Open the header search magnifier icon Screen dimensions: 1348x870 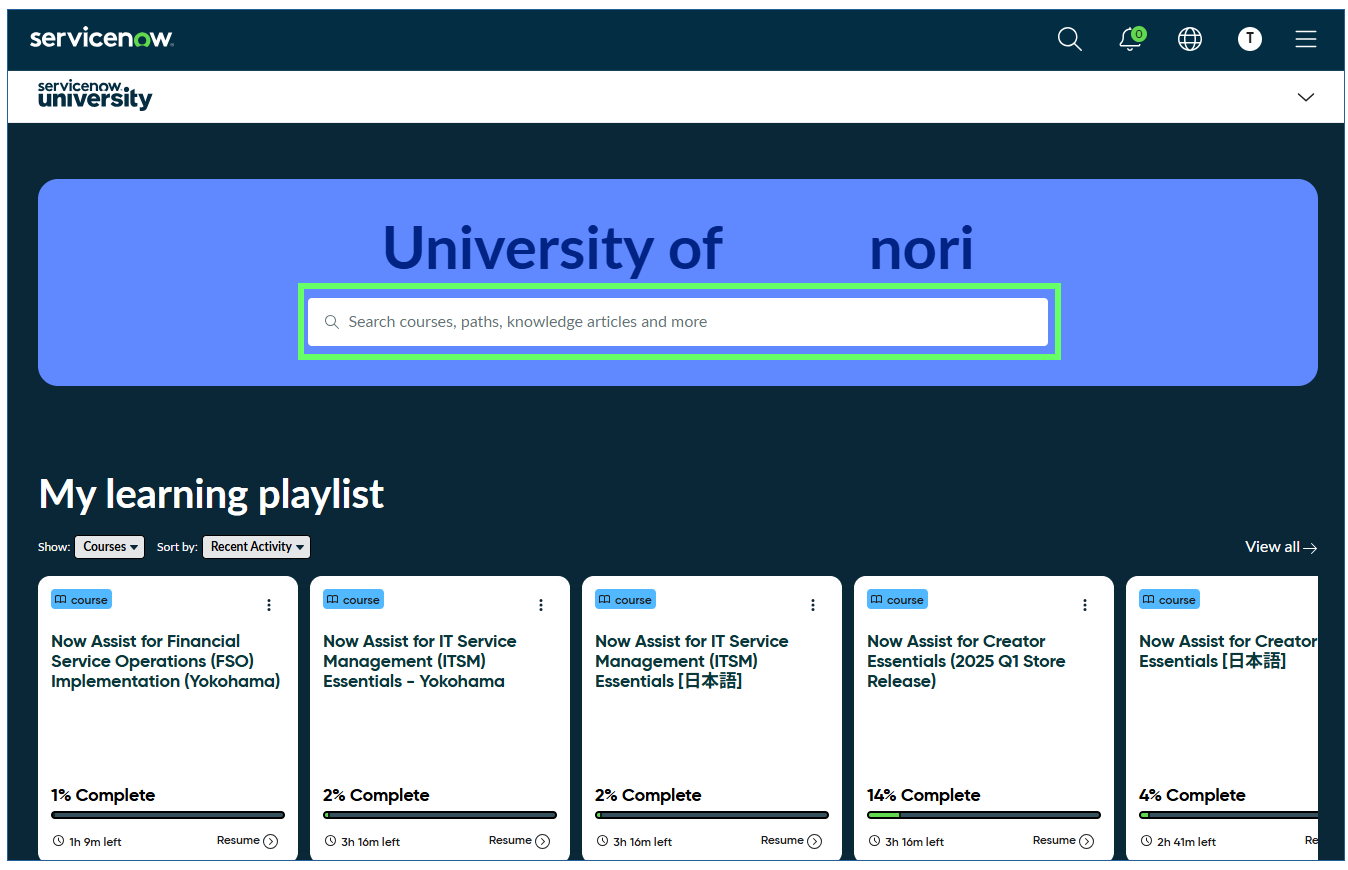click(1070, 39)
